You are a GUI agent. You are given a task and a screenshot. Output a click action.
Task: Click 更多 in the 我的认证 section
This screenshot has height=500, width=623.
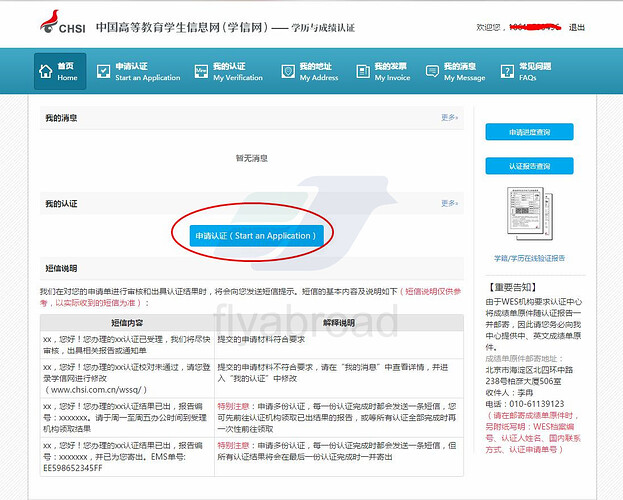pos(449,203)
